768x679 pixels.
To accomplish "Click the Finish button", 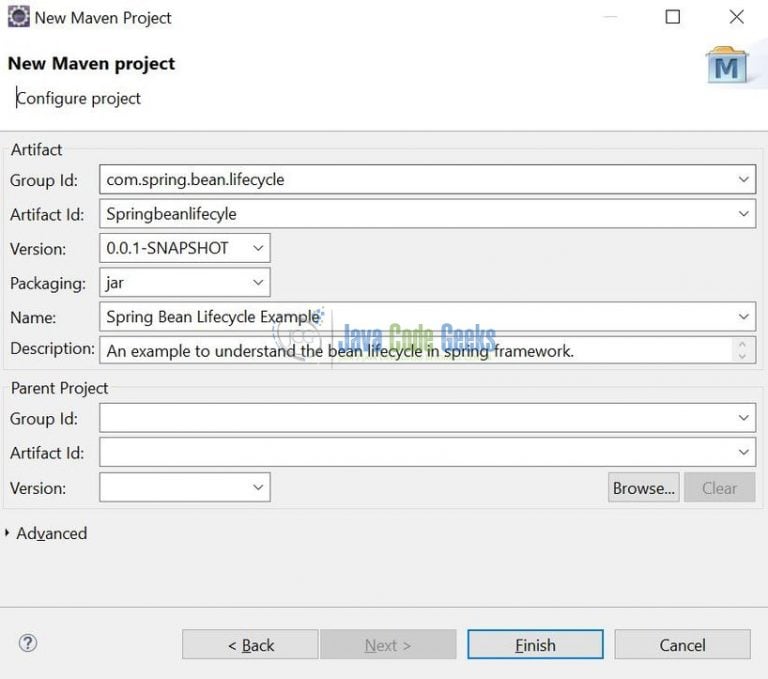I will pos(535,645).
